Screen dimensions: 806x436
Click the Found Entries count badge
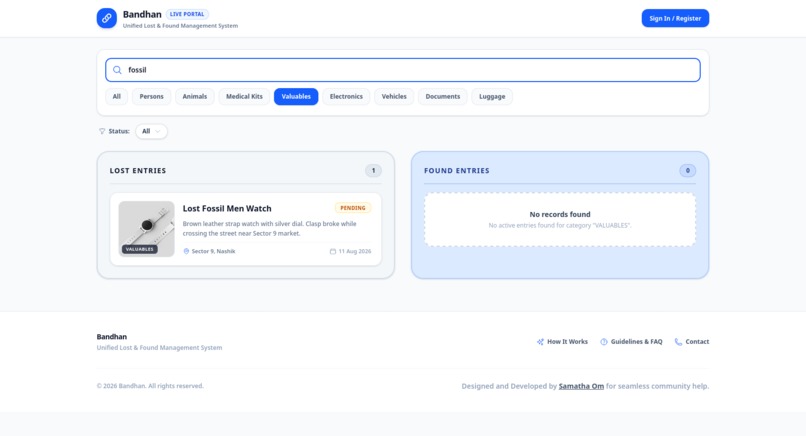(687, 171)
